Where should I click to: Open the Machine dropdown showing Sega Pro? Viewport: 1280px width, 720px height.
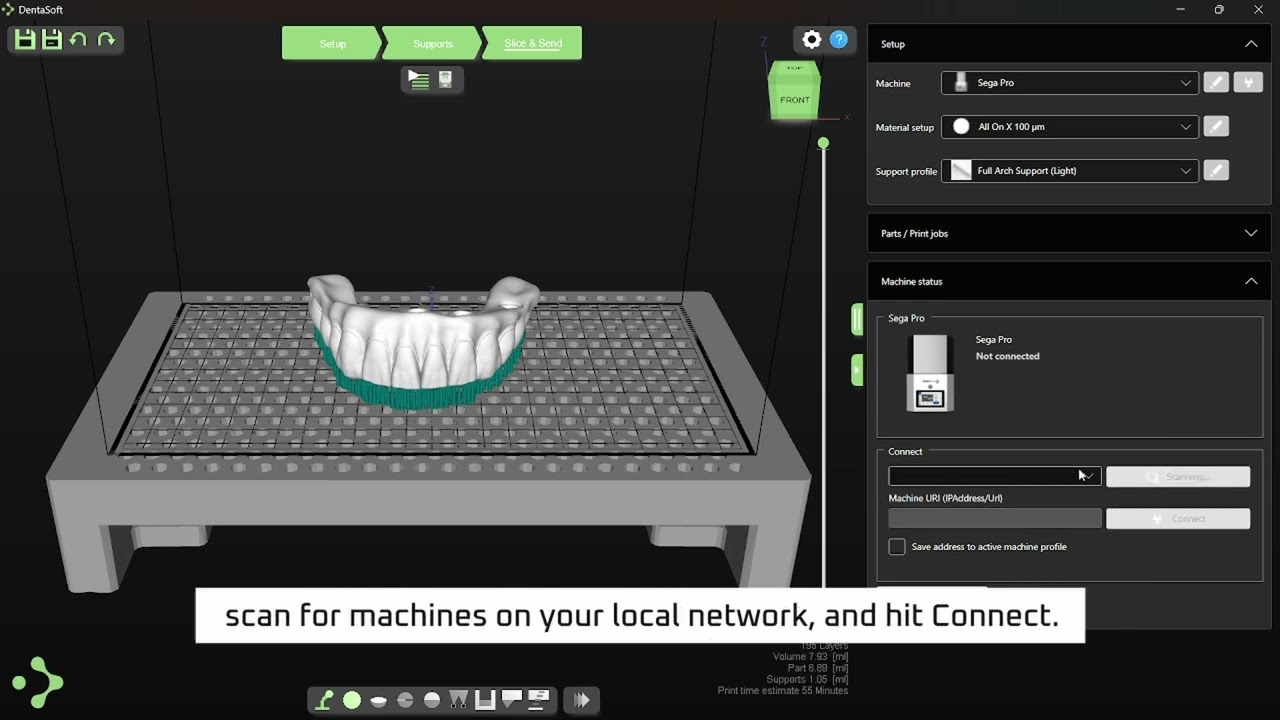[x=1069, y=83]
